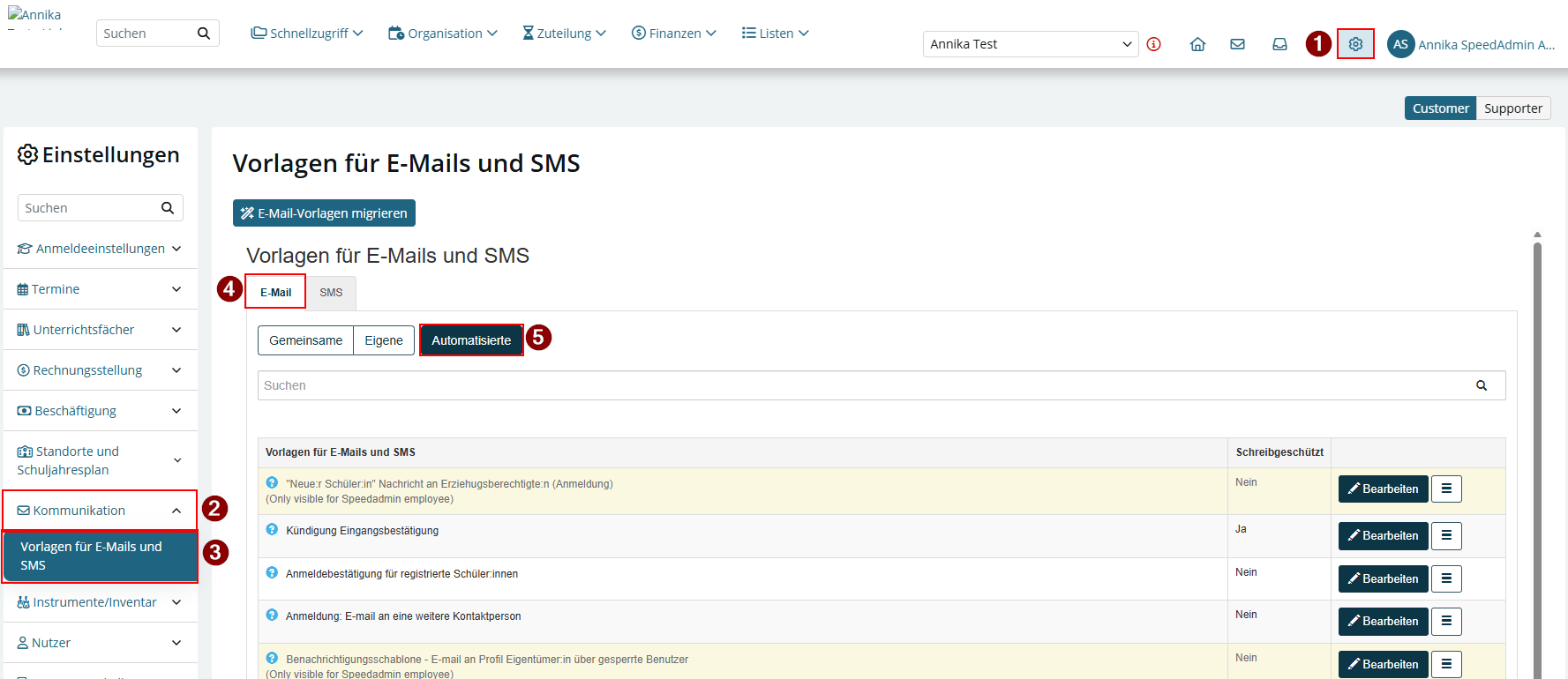The image size is (1568, 679).
Task: Expand Termine section
Action: [x=100, y=289]
